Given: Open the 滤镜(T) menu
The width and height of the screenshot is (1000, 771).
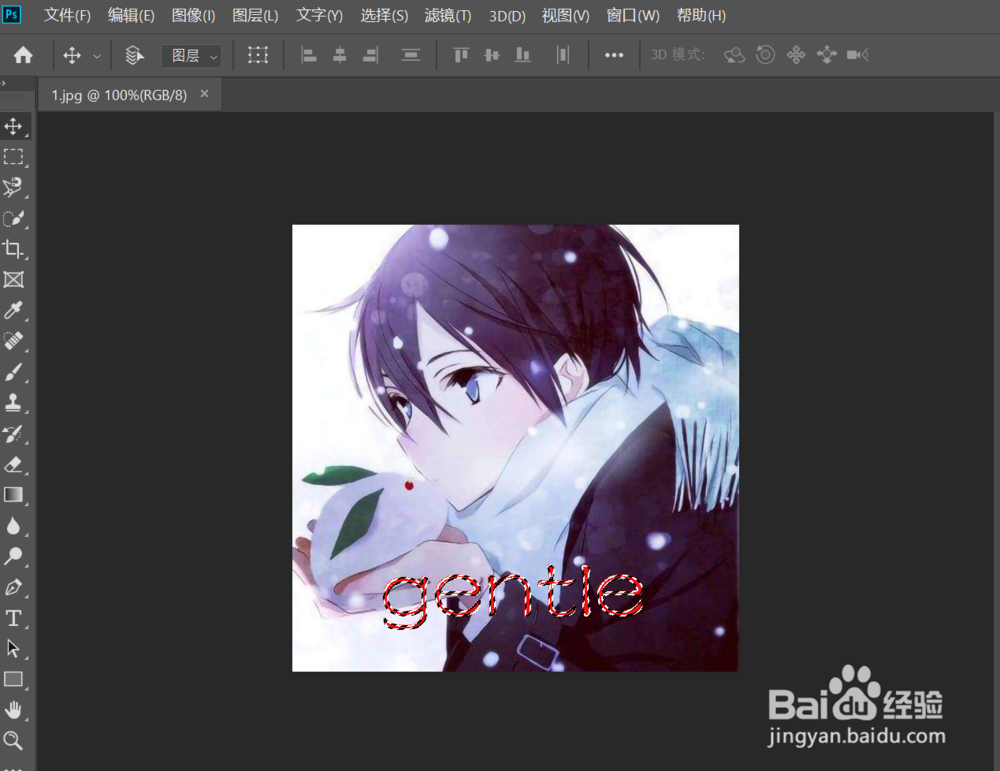Looking at the screenshot, I should pyautogui.click(x=448, y=15).
